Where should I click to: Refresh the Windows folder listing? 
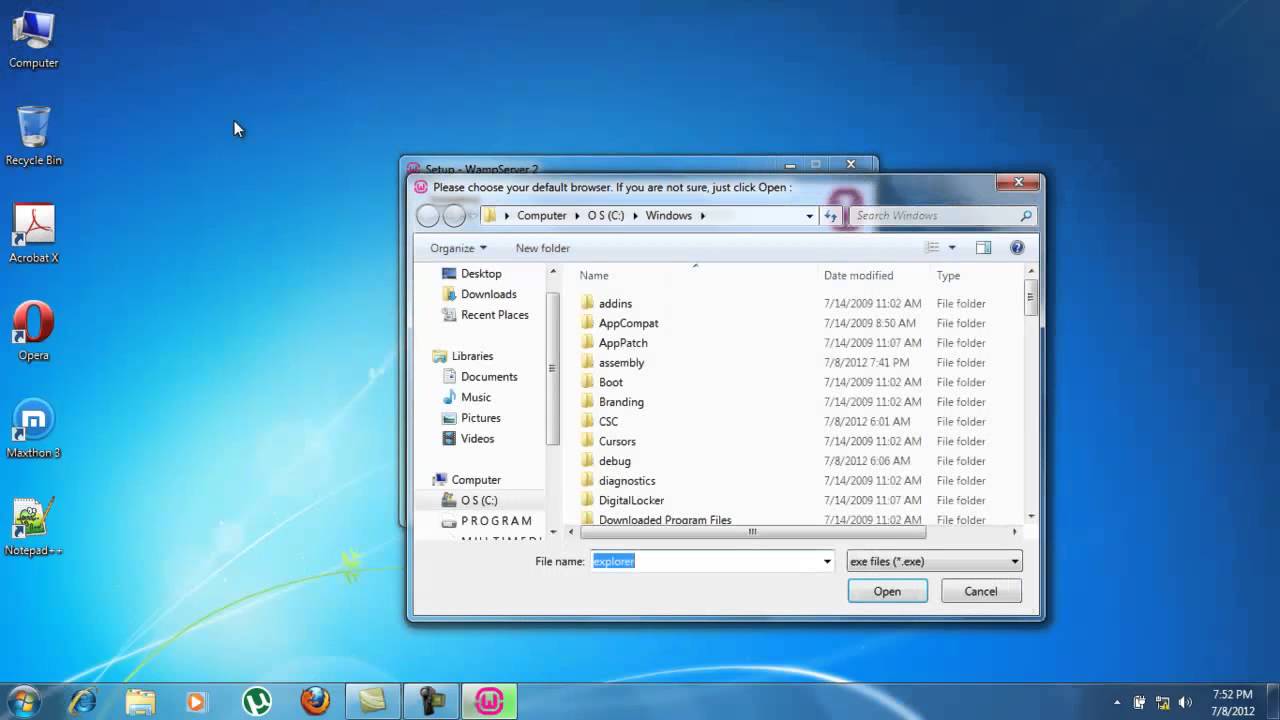[831, 215]
